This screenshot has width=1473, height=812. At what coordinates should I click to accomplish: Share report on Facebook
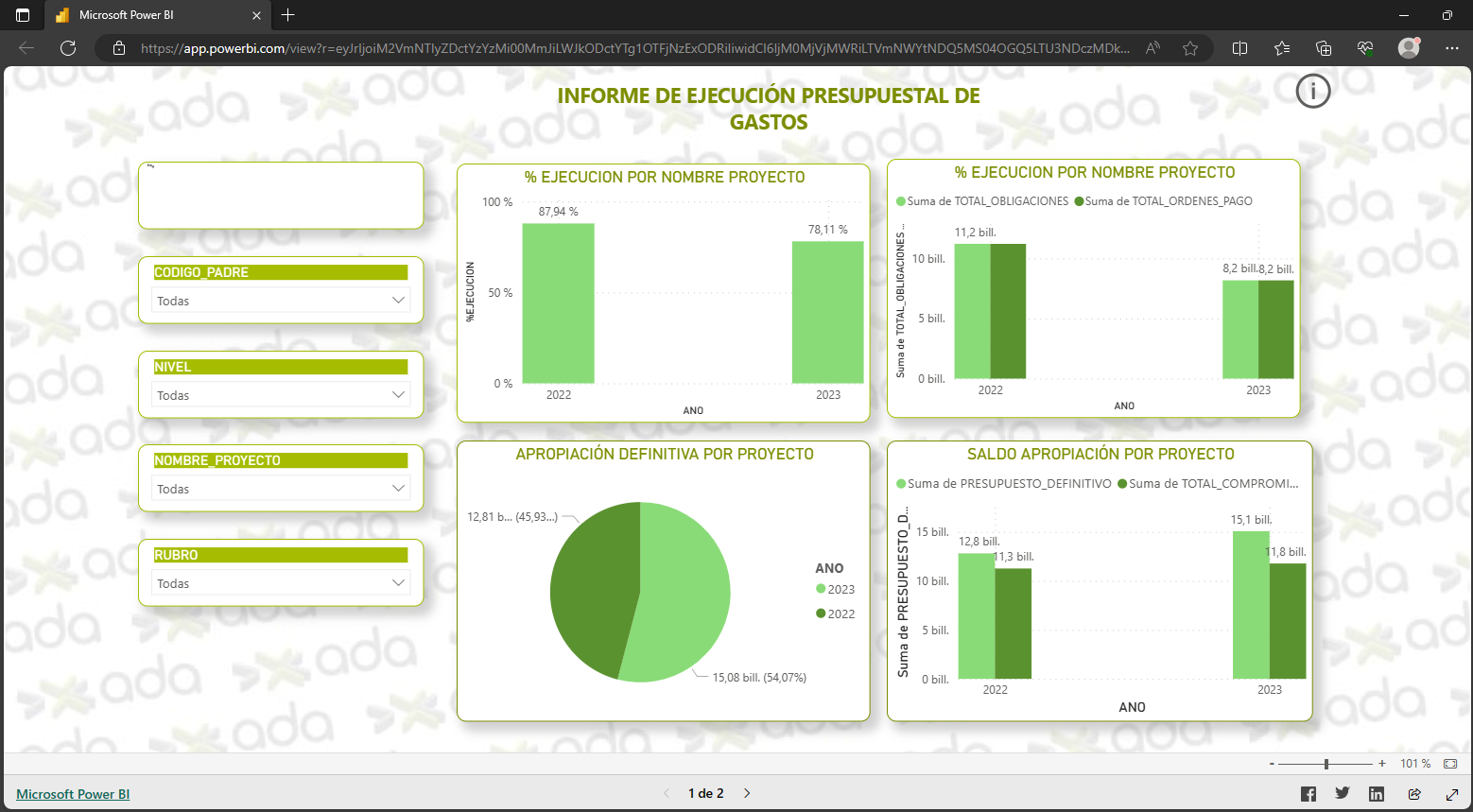point(1308,794)
